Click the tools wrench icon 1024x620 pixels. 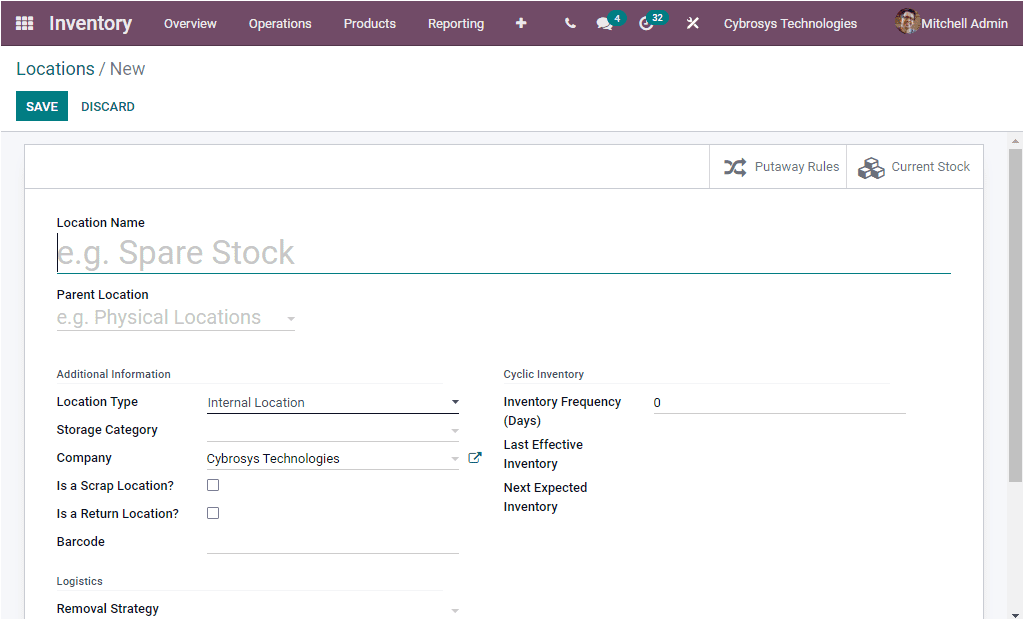(693, 23)
